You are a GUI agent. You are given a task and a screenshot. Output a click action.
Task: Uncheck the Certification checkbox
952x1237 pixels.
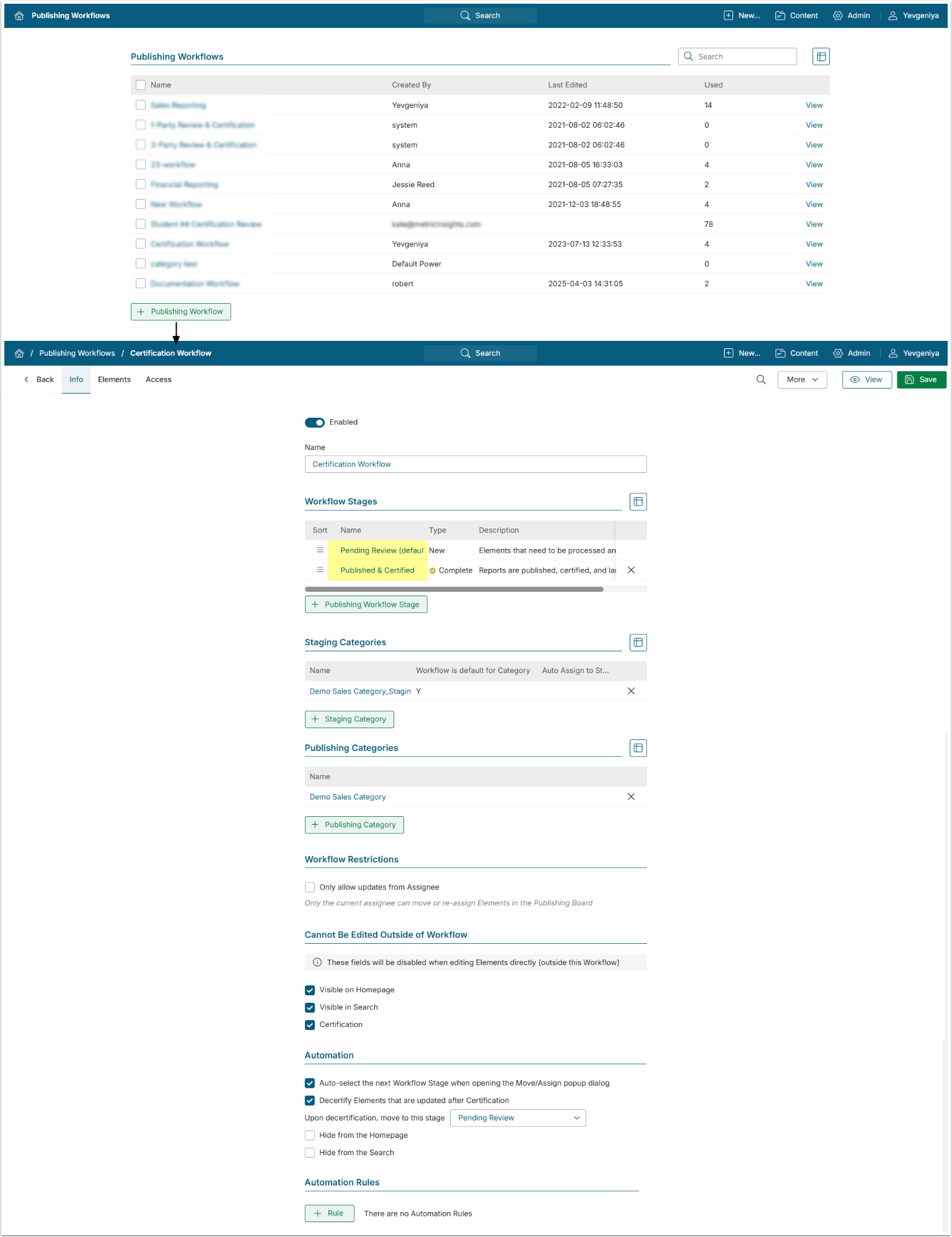pos(310,1025)
